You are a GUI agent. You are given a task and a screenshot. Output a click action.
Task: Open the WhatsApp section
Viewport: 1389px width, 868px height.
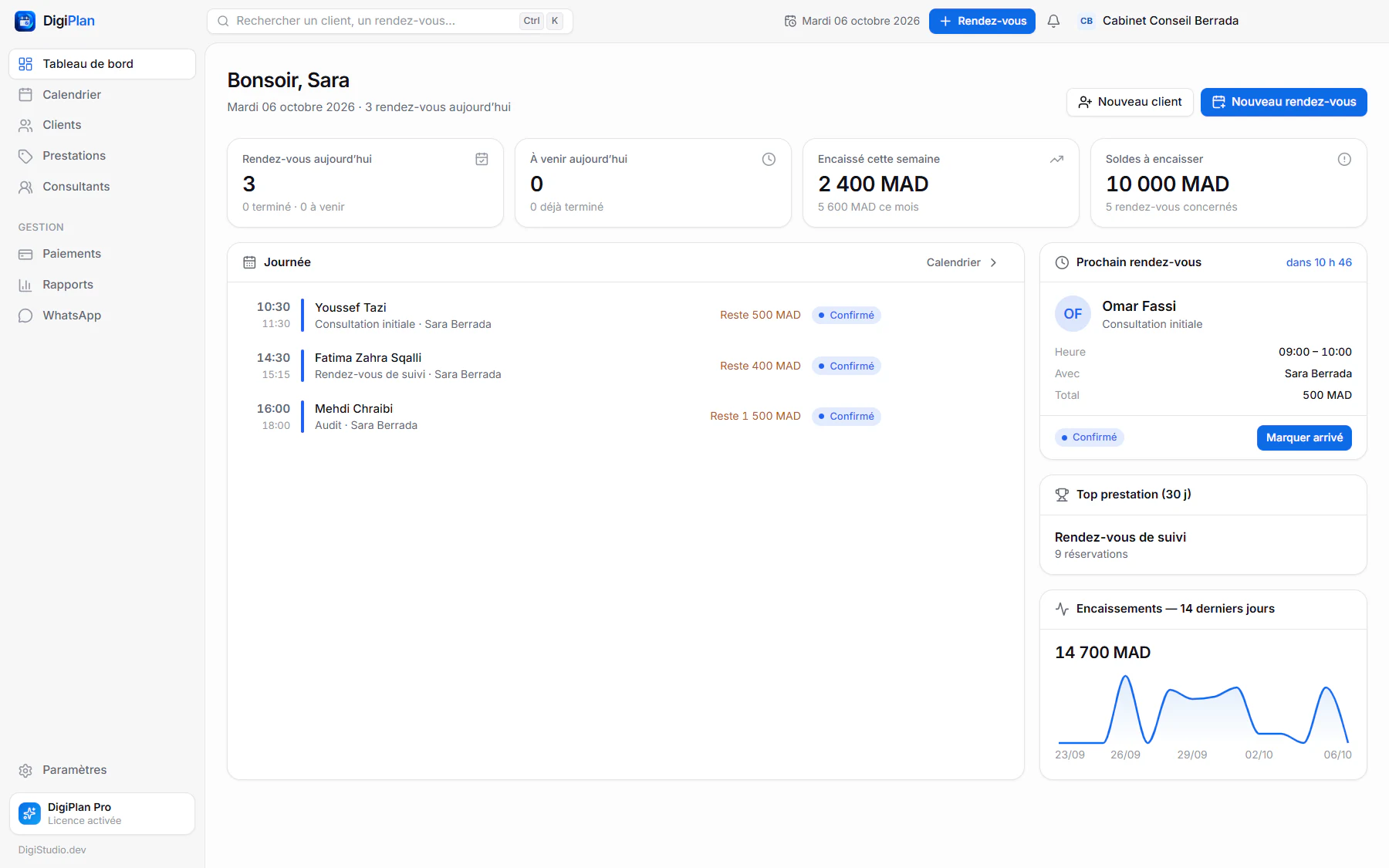pyautogui.click(x=102, y=316)
